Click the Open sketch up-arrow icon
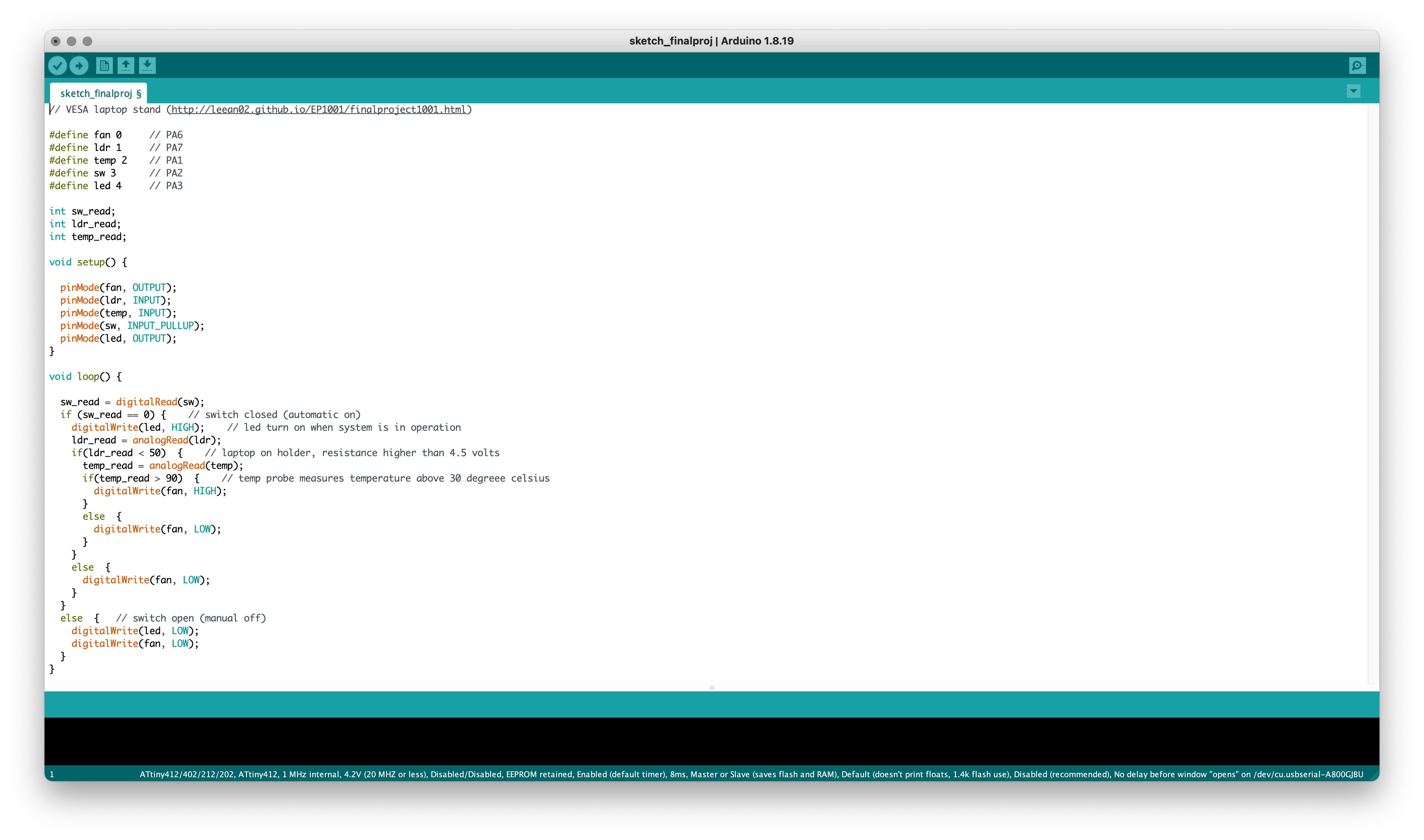 tap(126, 66)
